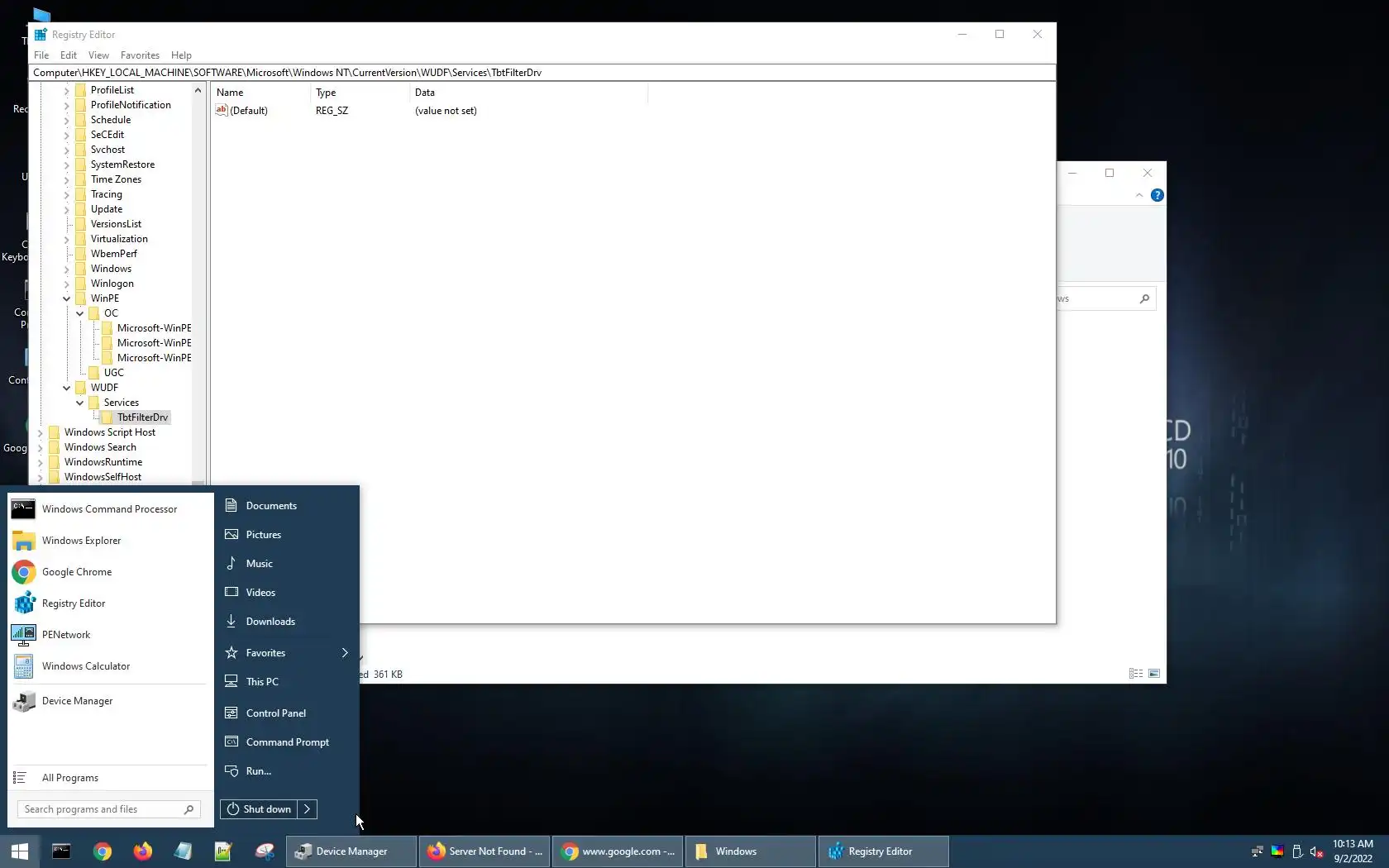This screenshot has width=1389, height=868.
Task: Expand the Windows Script Host key
Action: (41, 432)
